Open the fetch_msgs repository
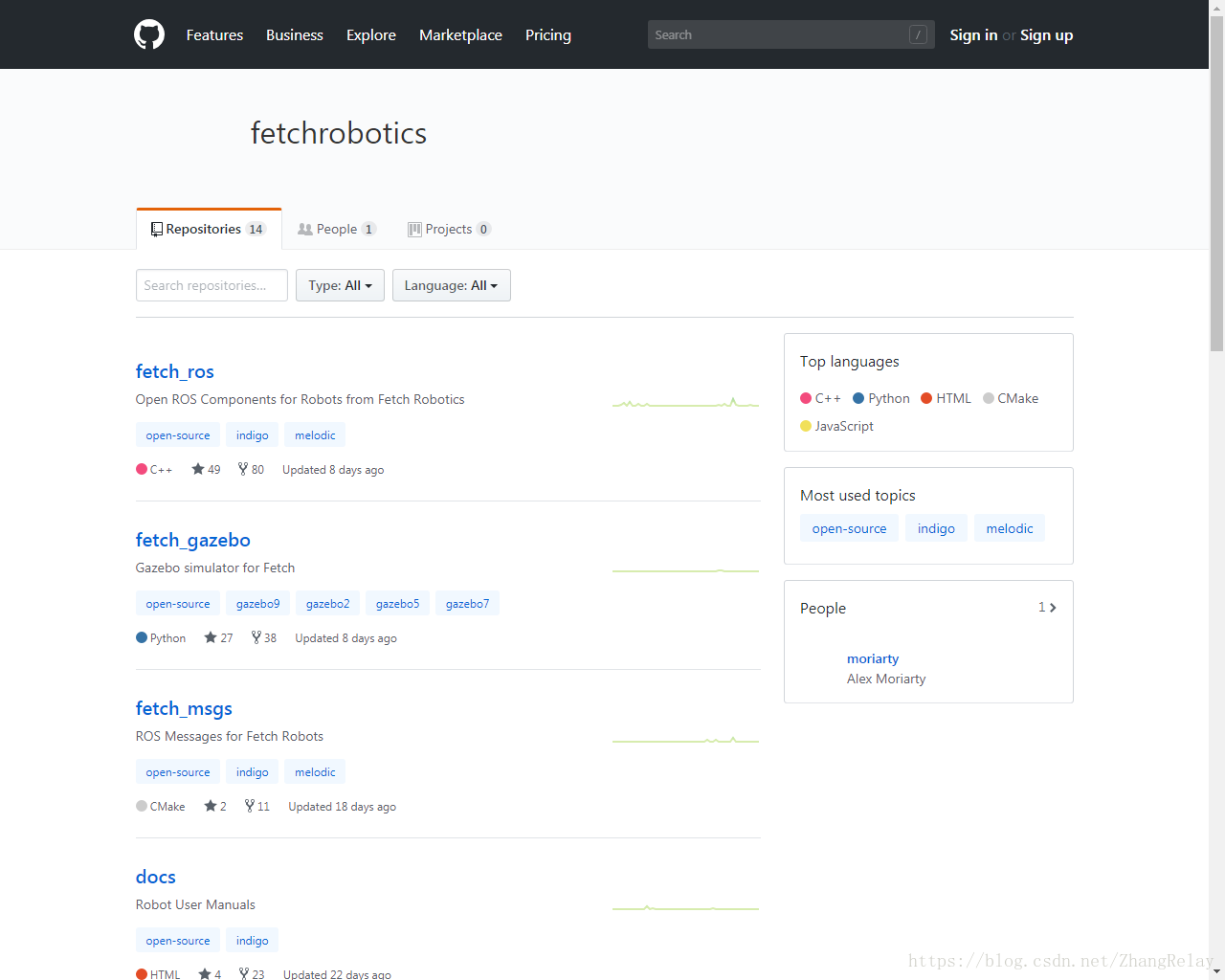Viewport: 1225px width, 980px height. pyautogui.click(x=184, y=708)
